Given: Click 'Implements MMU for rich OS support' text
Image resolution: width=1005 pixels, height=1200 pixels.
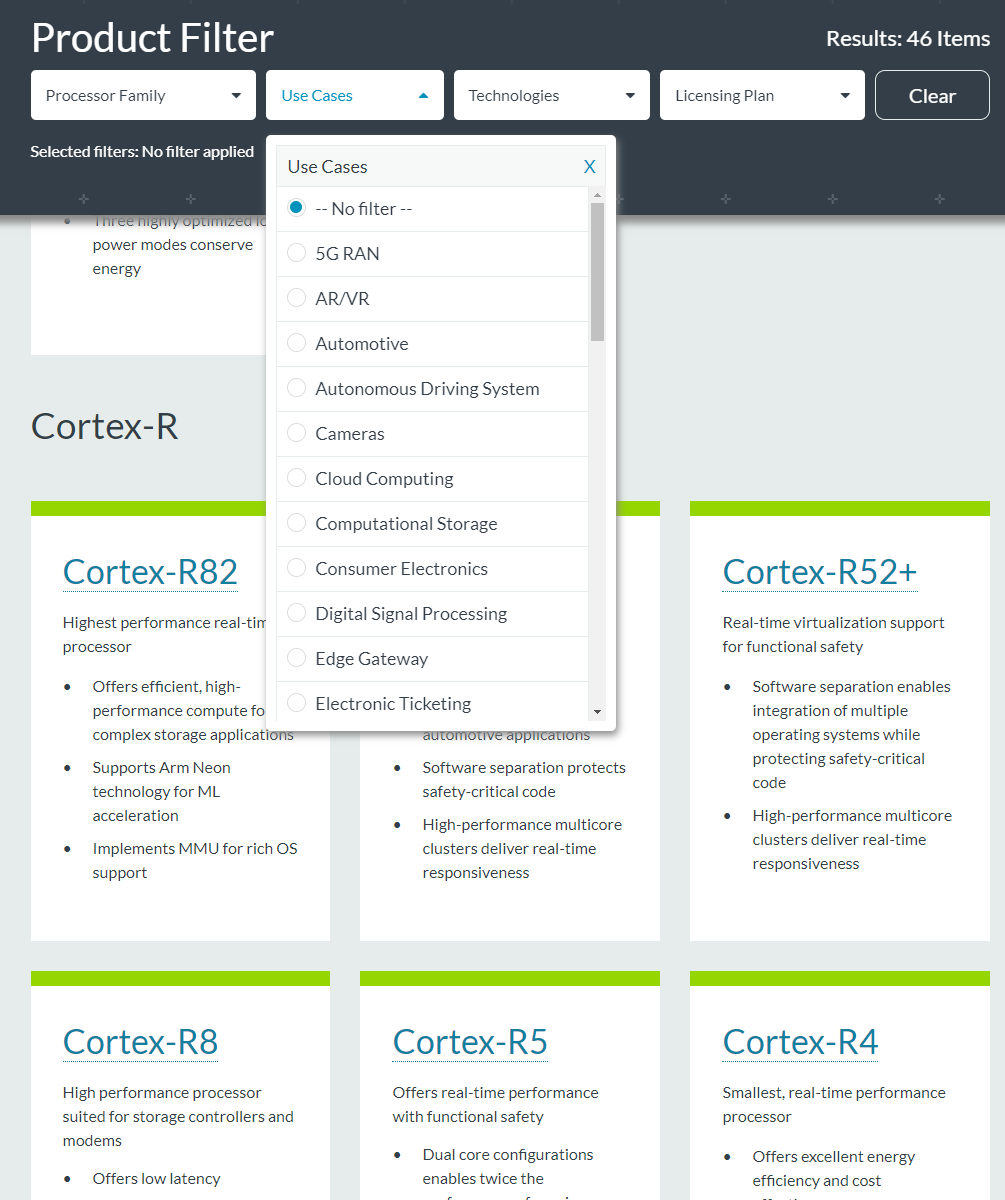Looking at the screenshot, I should click(x=195, y=860).
